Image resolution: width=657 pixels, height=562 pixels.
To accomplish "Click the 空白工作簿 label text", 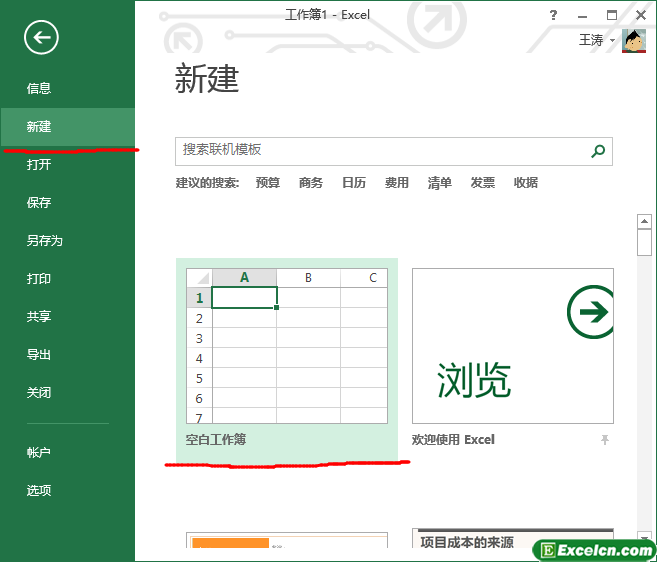I will [x=216, y=440].
